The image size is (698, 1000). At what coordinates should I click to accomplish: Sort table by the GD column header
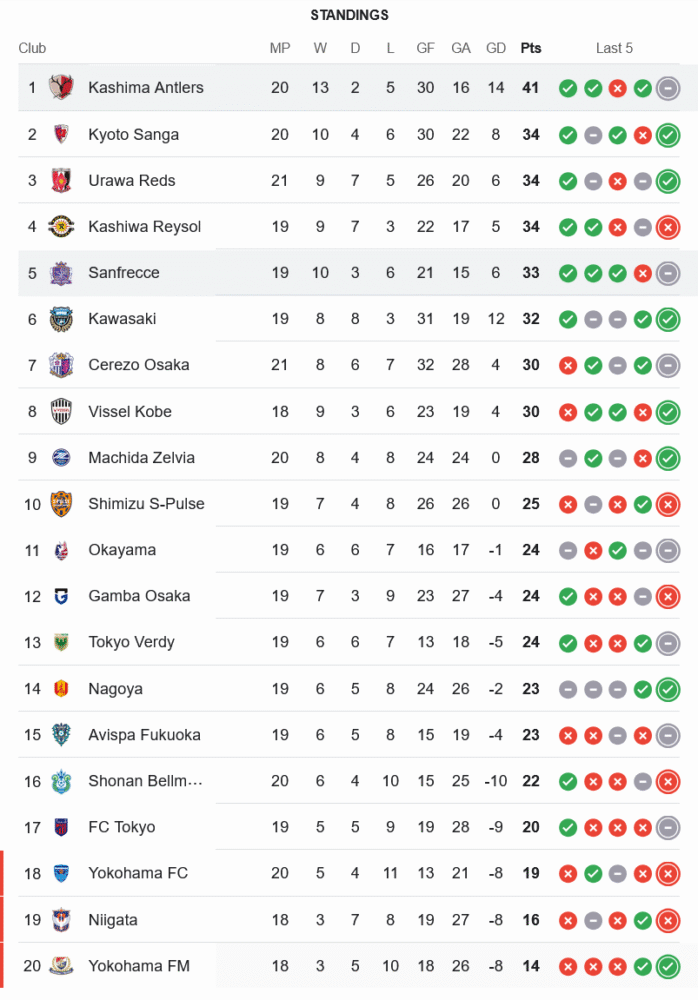(x=495, y=48)
